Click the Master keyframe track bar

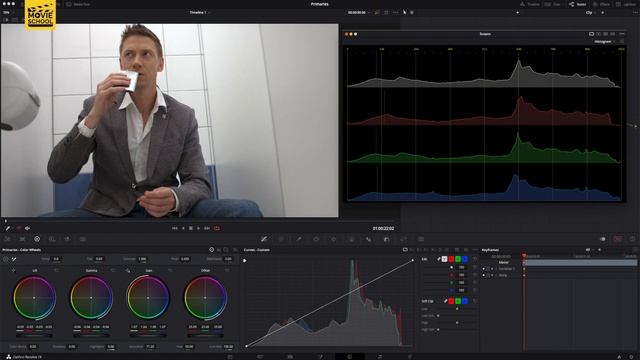tap(580, 263)
